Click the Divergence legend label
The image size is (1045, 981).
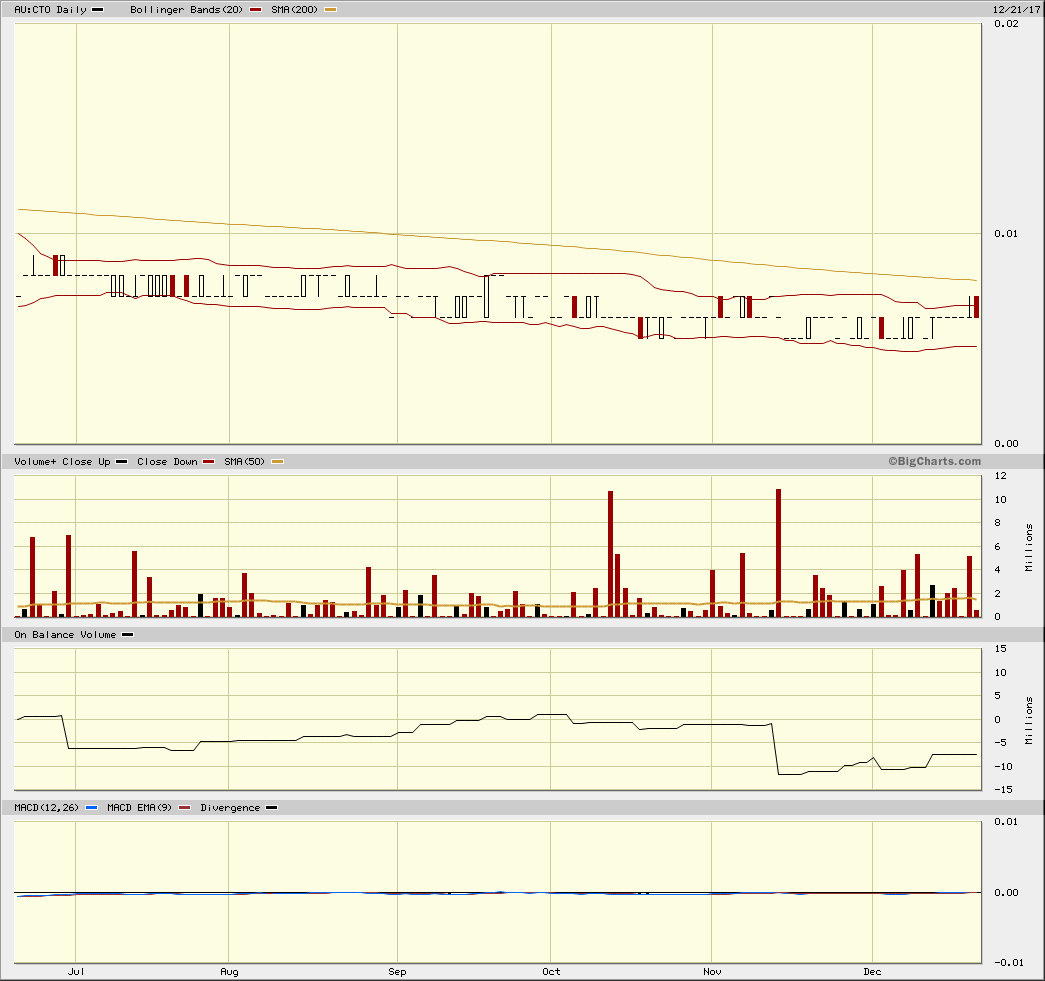pos(230,807)
